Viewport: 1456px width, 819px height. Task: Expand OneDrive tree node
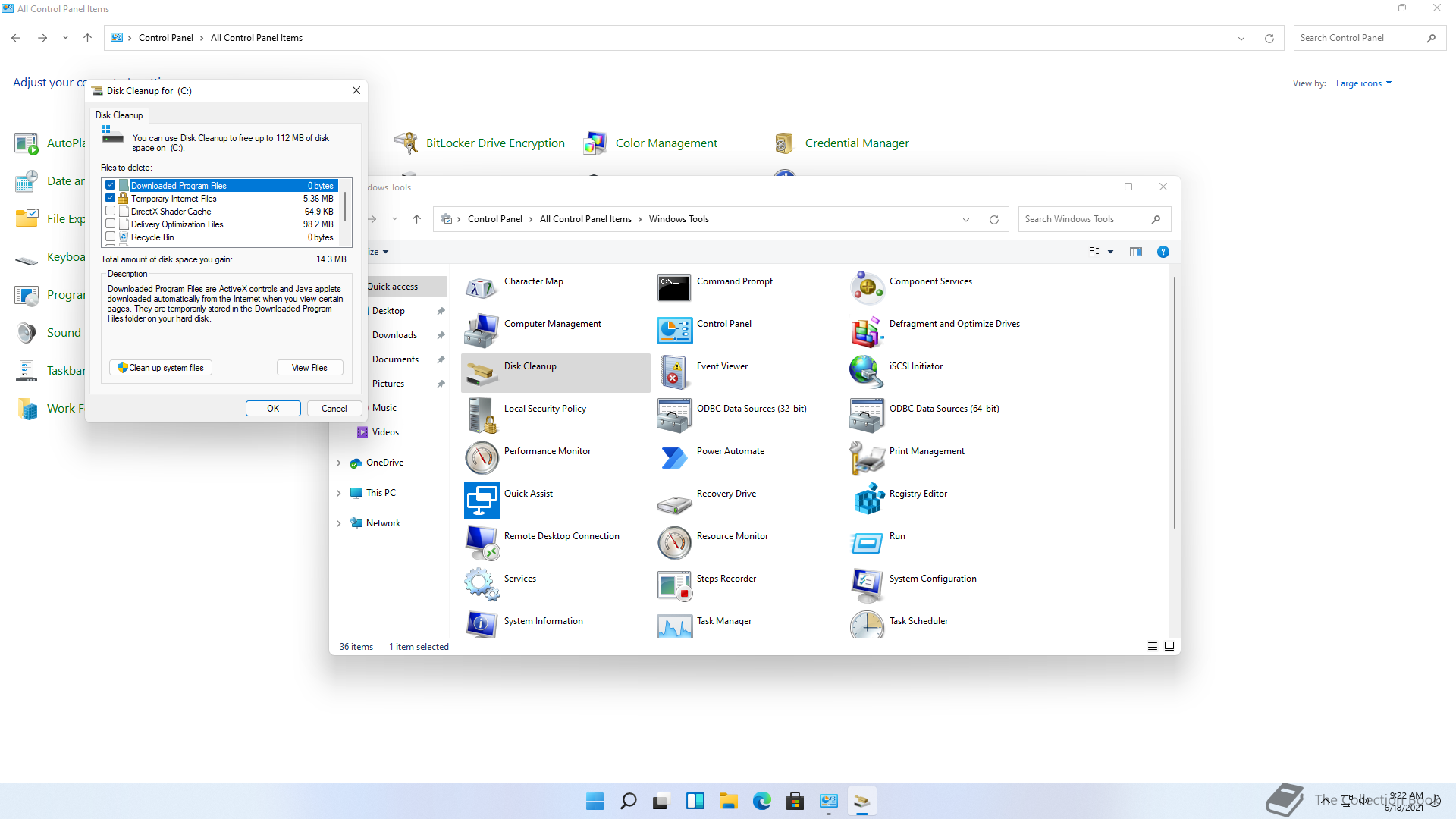[339, 463]
